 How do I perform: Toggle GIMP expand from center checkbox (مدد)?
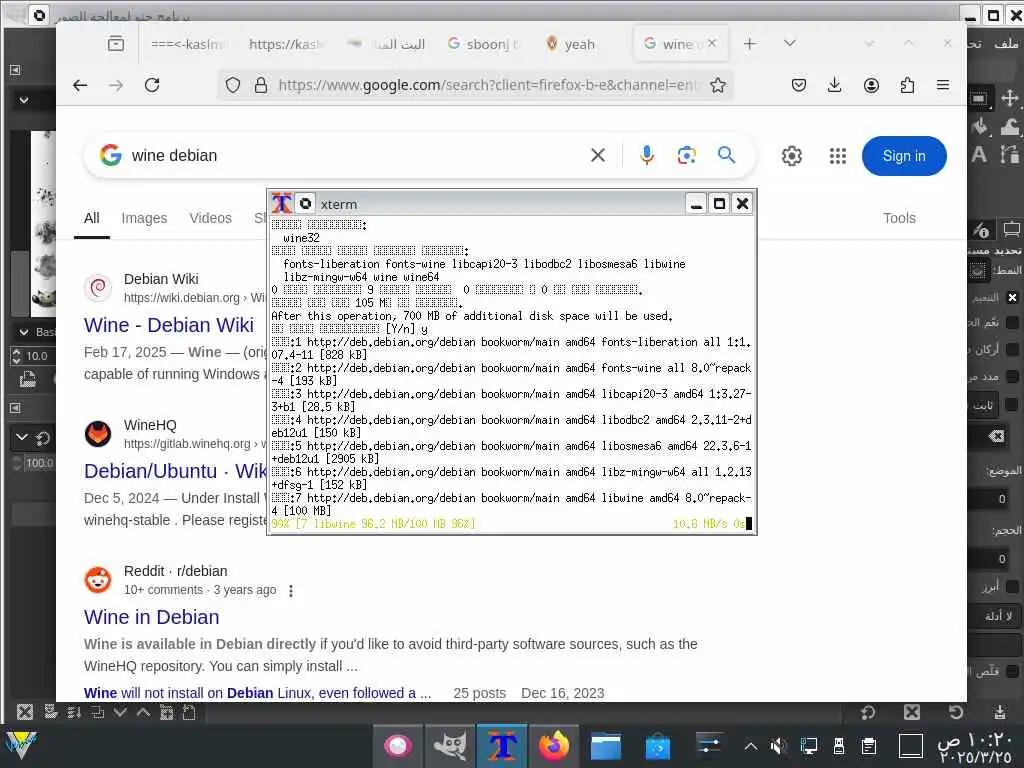pos(1013,377)
